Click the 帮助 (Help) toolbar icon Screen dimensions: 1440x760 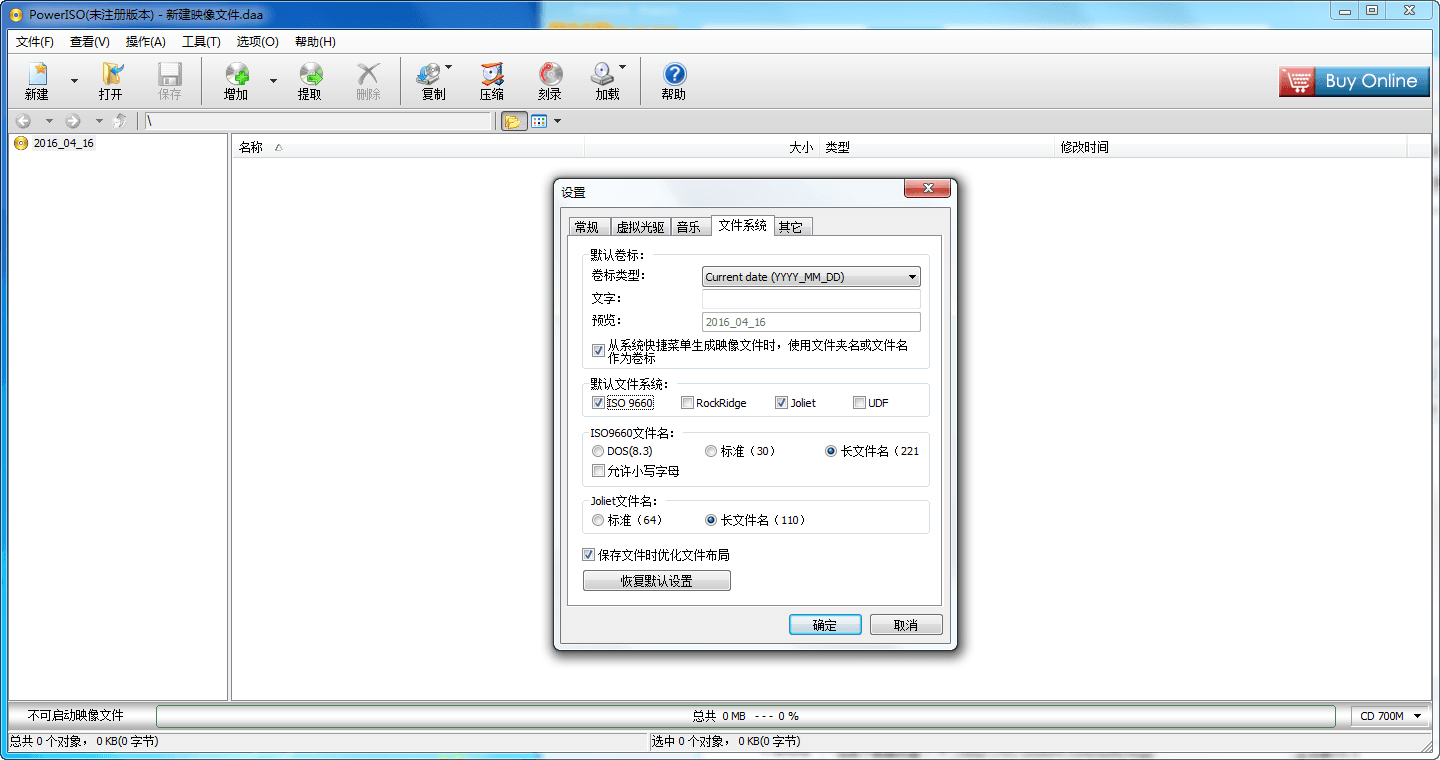point(674,81)
